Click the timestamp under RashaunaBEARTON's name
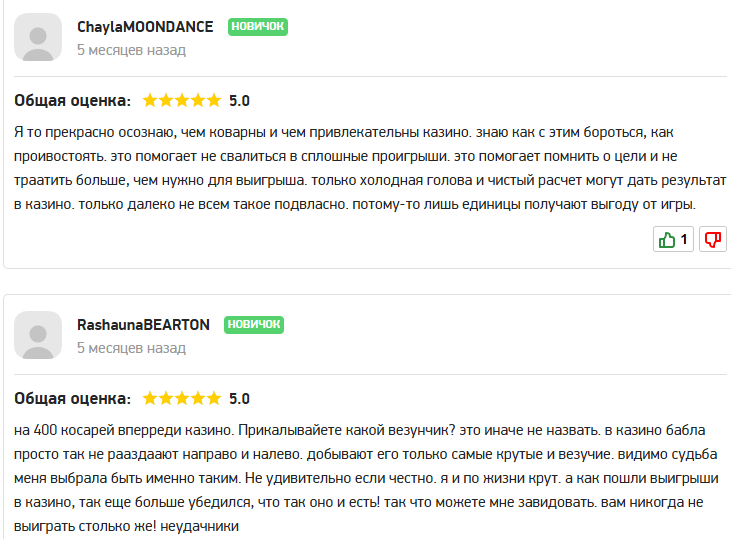731x539 pixels. click(131, 349)
